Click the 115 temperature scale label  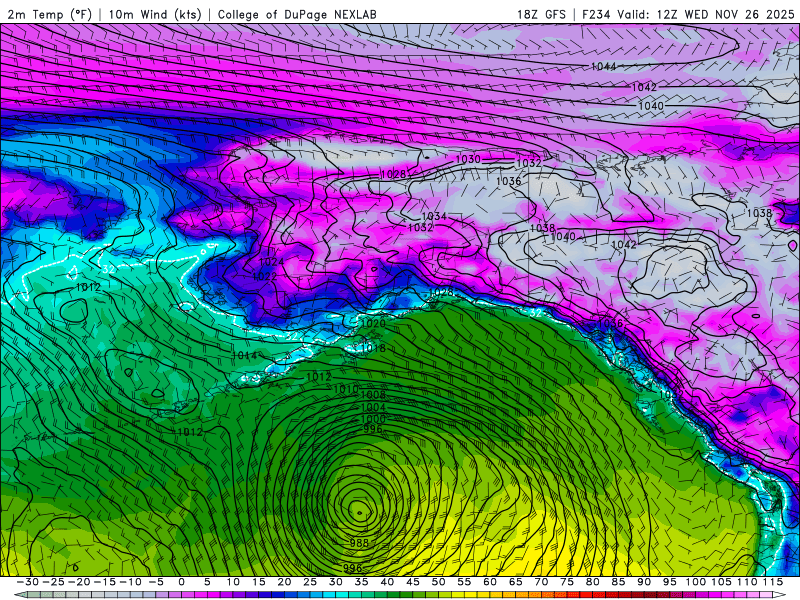click(773, 582)
